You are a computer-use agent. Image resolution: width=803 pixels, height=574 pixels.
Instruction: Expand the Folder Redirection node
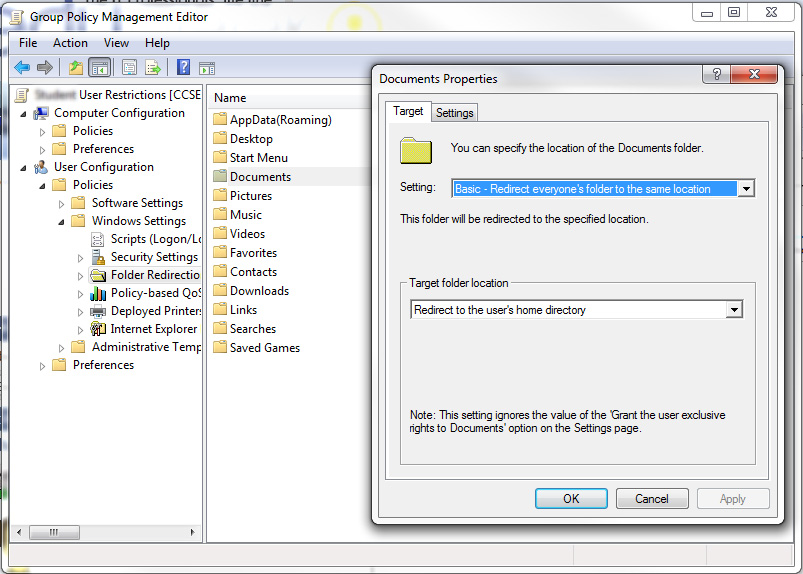pyautogui.click(x=80, y=276)
